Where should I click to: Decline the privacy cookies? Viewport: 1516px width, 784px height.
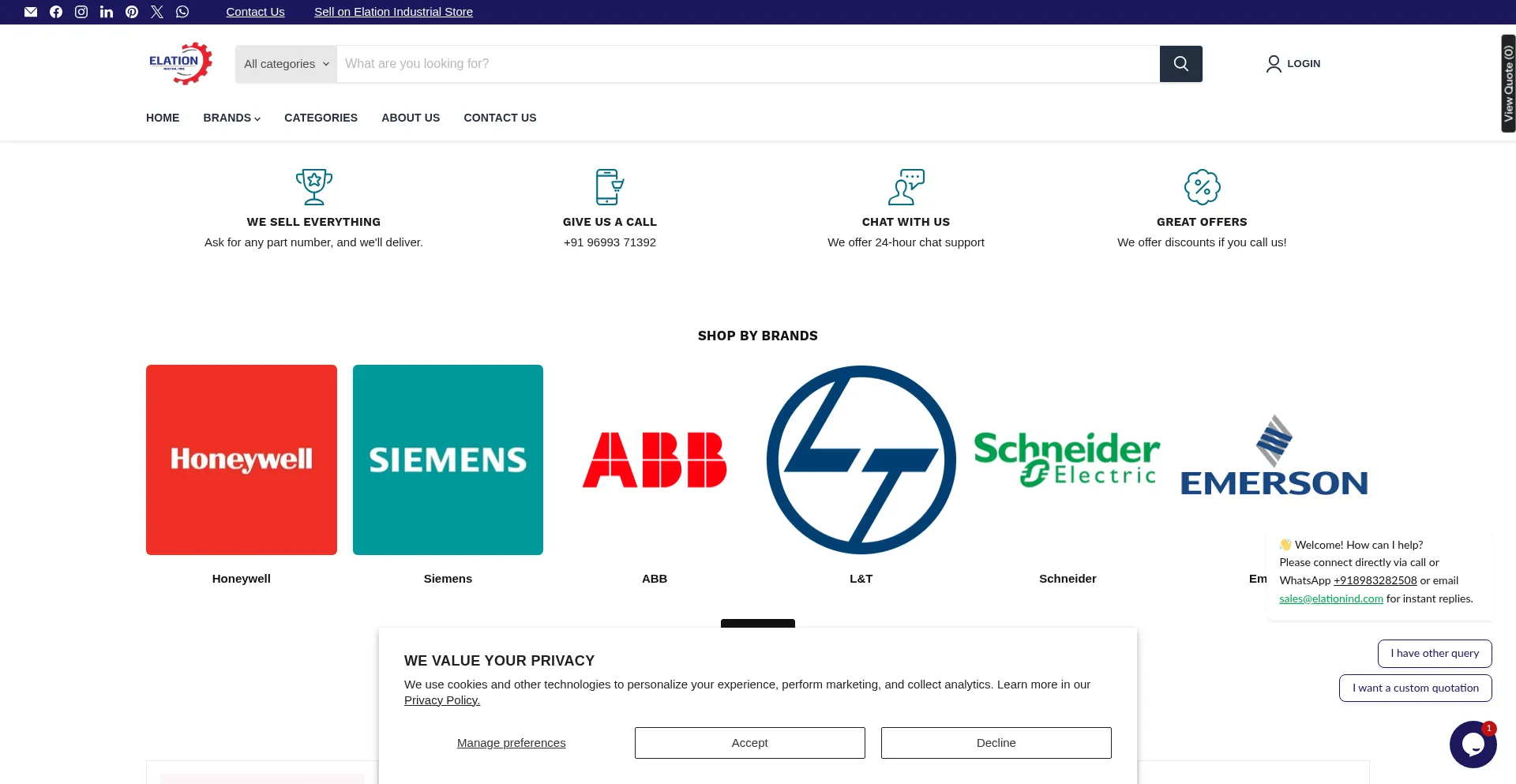(x=996, y=743)
